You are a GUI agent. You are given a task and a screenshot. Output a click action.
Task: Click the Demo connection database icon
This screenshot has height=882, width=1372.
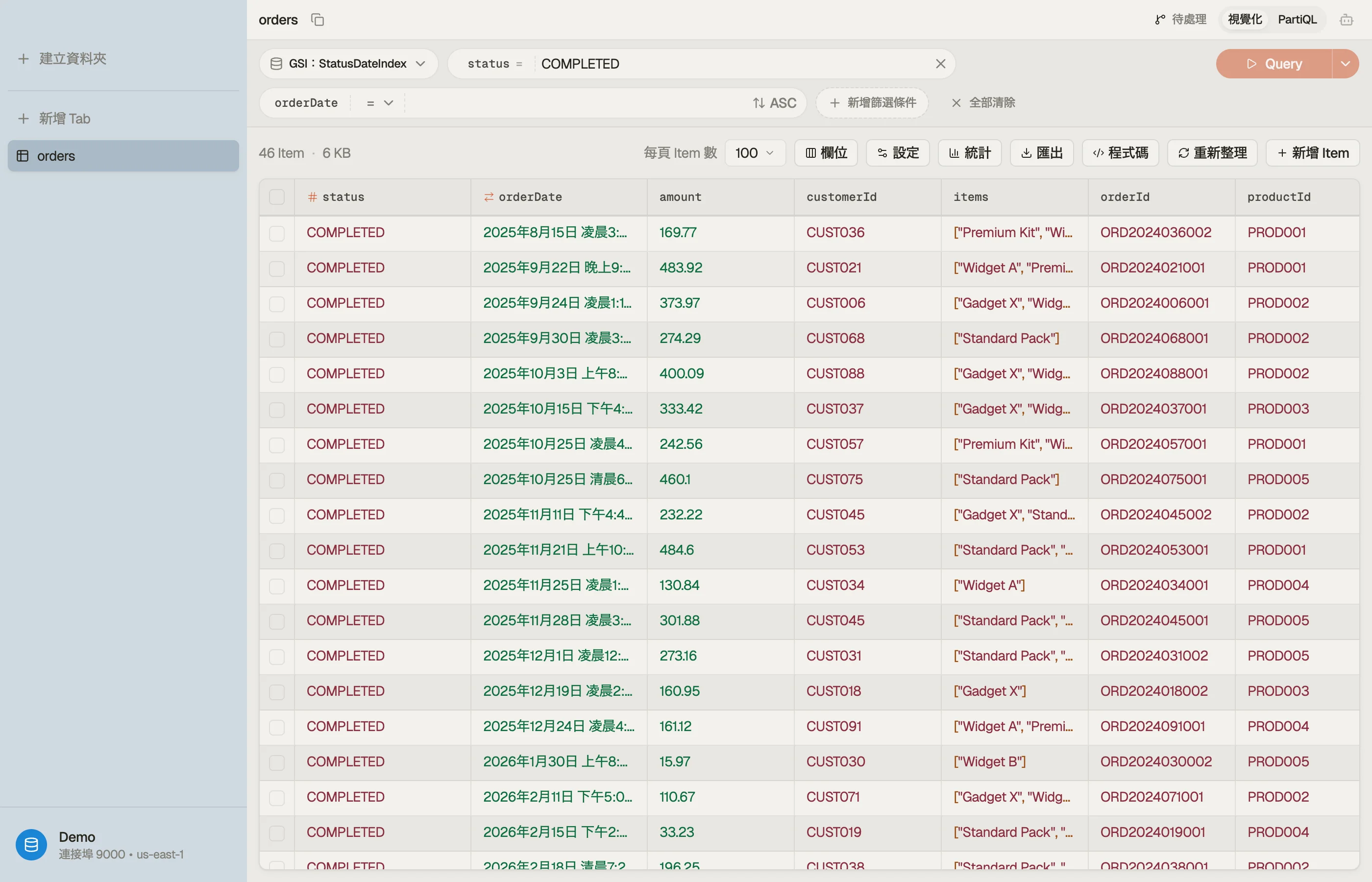31,844
